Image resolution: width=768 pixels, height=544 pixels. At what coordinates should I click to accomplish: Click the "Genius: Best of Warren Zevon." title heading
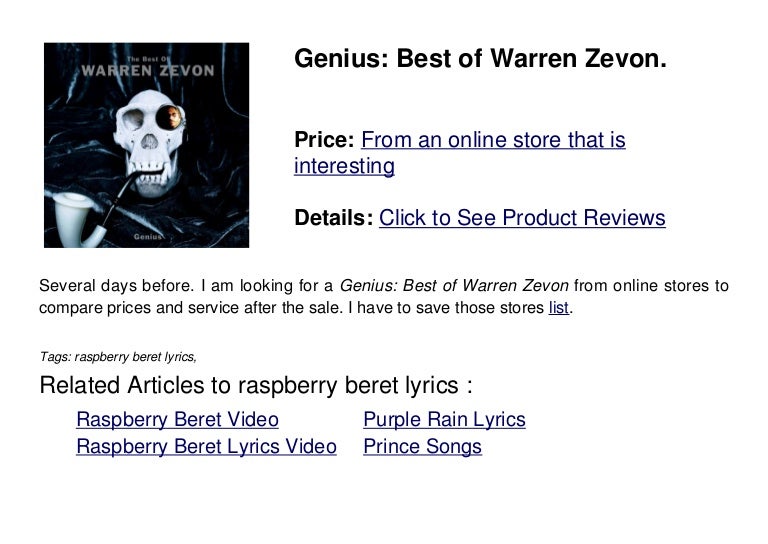click(x=480, y=60)
